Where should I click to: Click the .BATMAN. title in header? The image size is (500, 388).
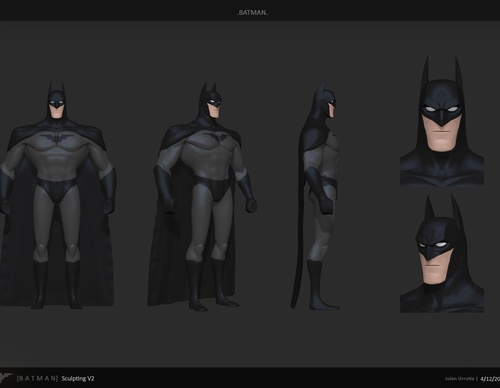[x=252, y=13]
